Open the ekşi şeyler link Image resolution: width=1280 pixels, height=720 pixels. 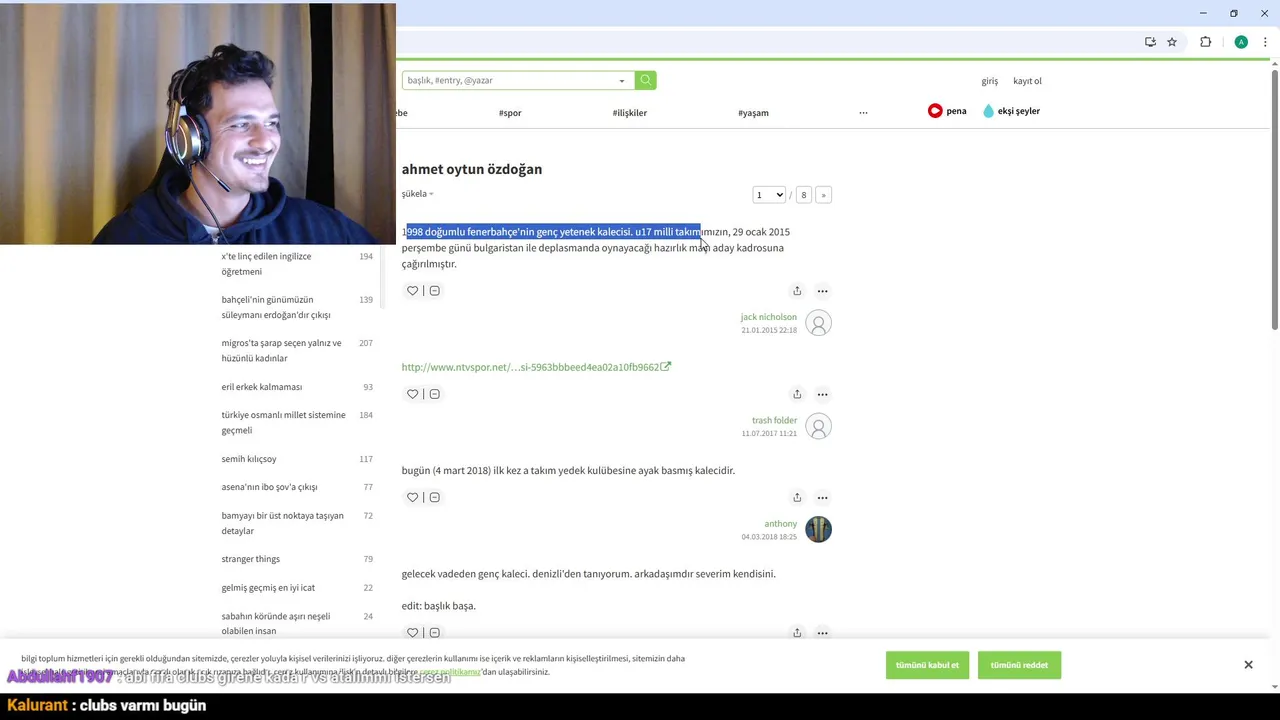(1011, 111)
